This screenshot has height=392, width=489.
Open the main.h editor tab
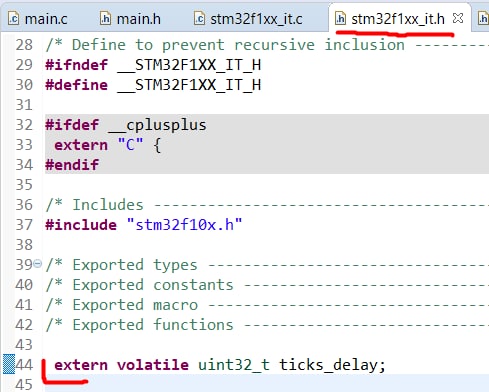point(131,19)
